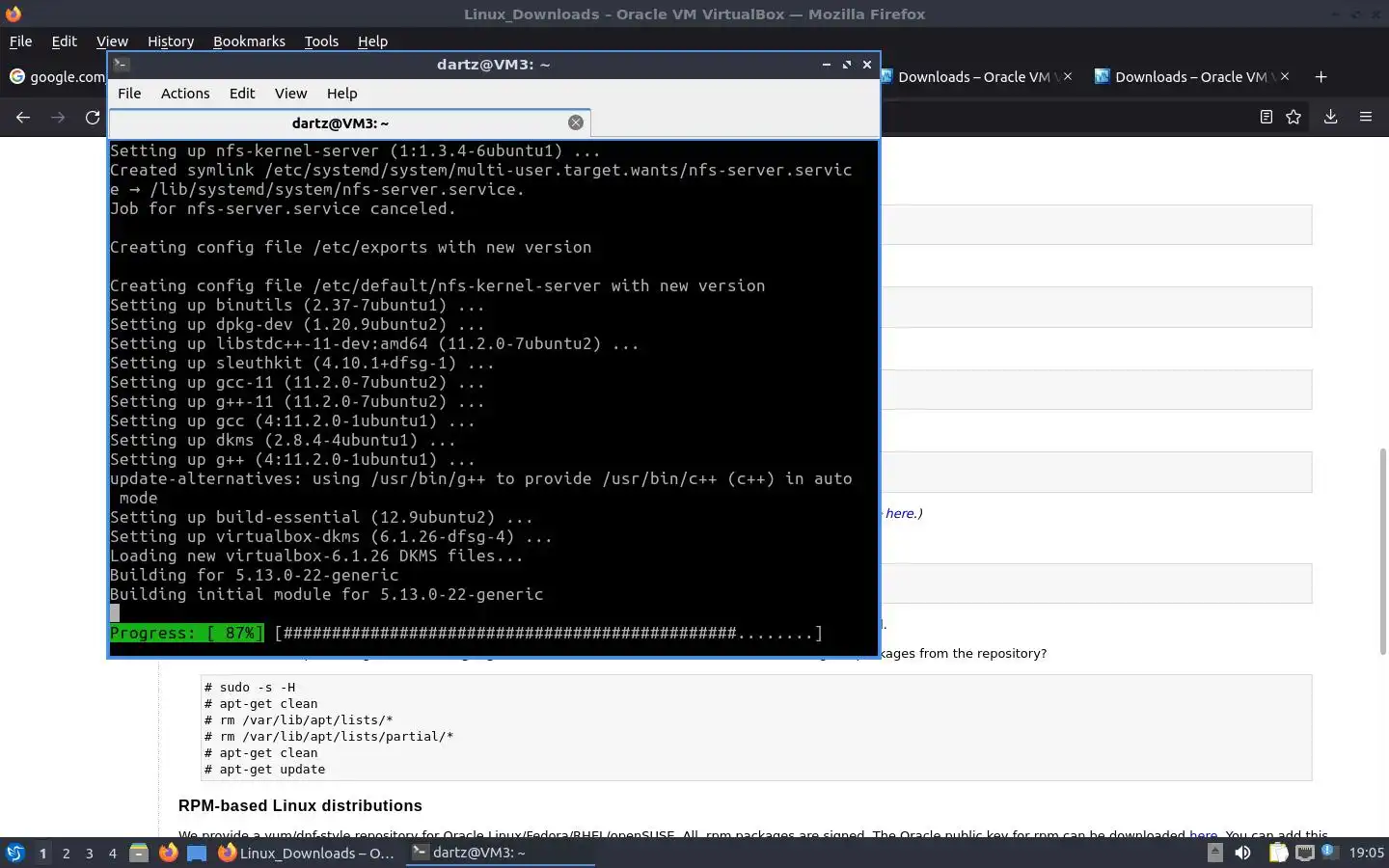Open the Actions menu in terminal
This screenshot has height=868, width=1389.
click(185, 94)
